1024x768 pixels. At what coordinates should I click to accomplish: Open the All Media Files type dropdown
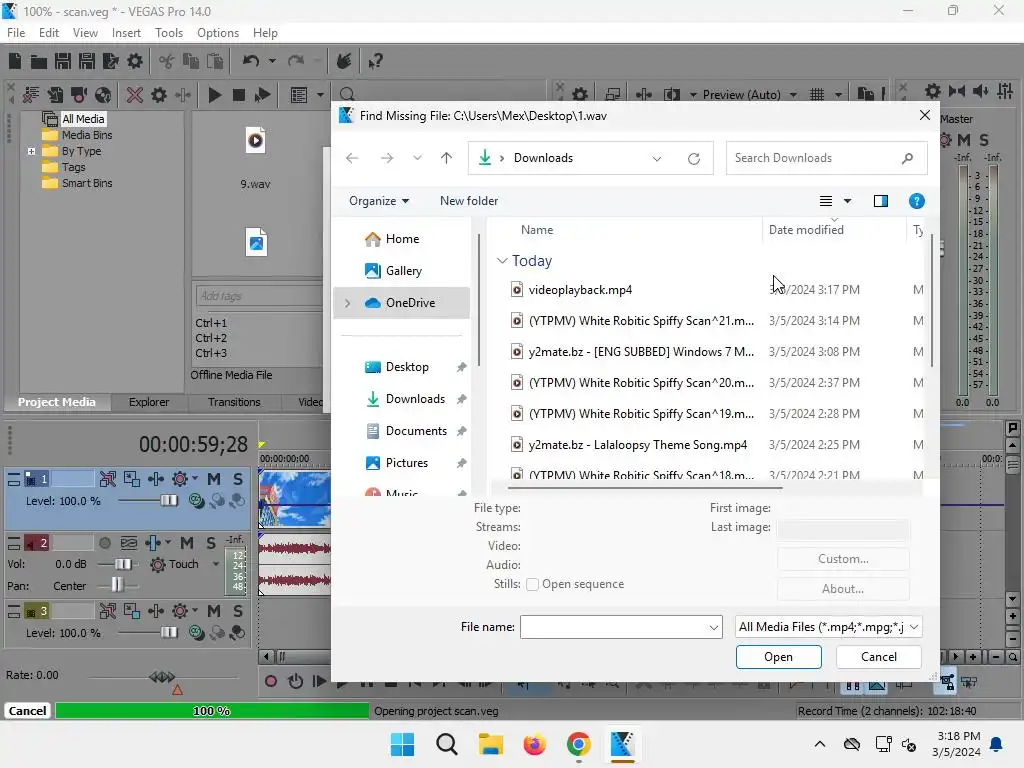(x=829, y=627)
